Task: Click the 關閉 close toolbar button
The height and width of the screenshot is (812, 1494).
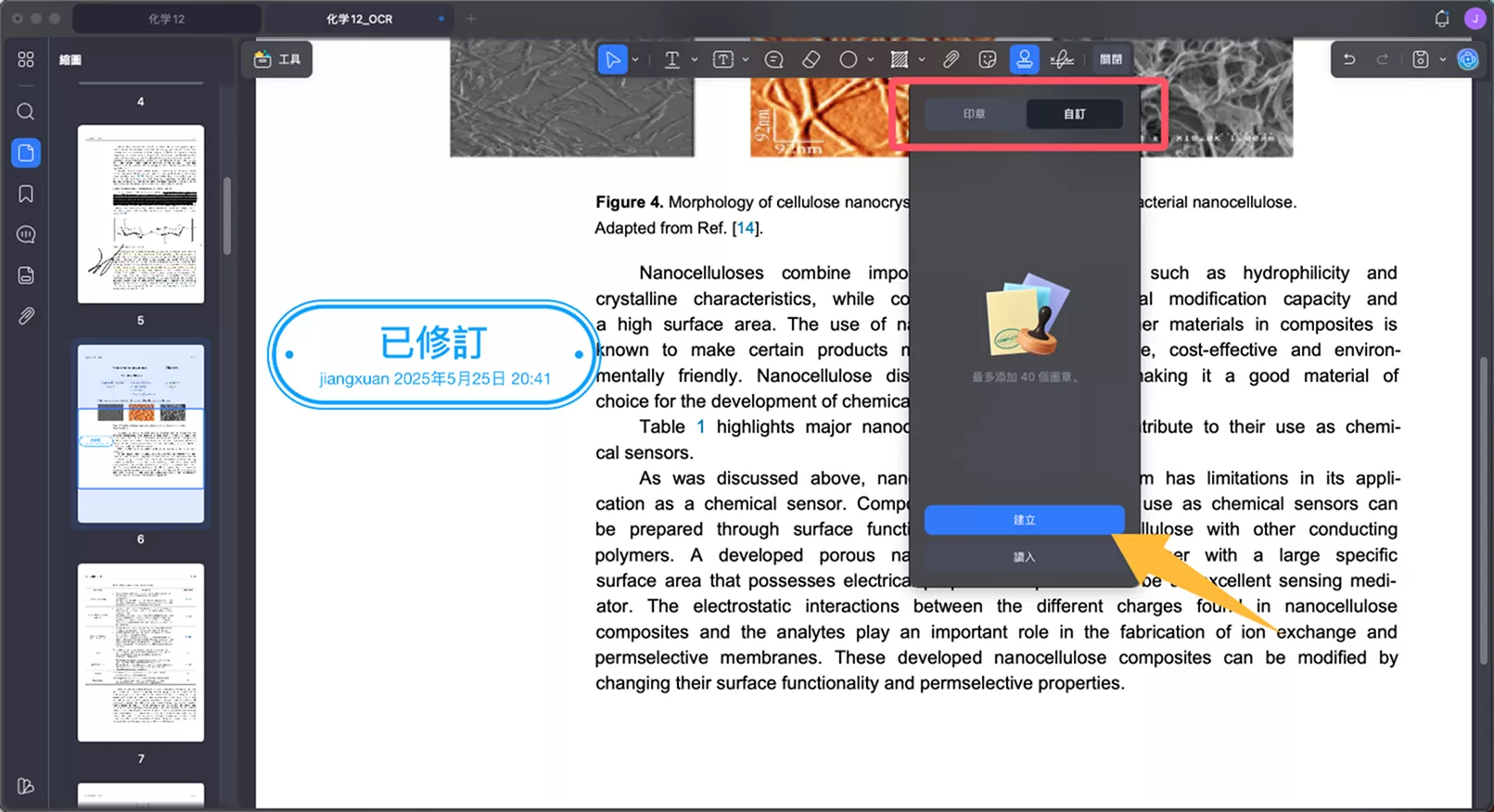Action: tap(1111, 59)
